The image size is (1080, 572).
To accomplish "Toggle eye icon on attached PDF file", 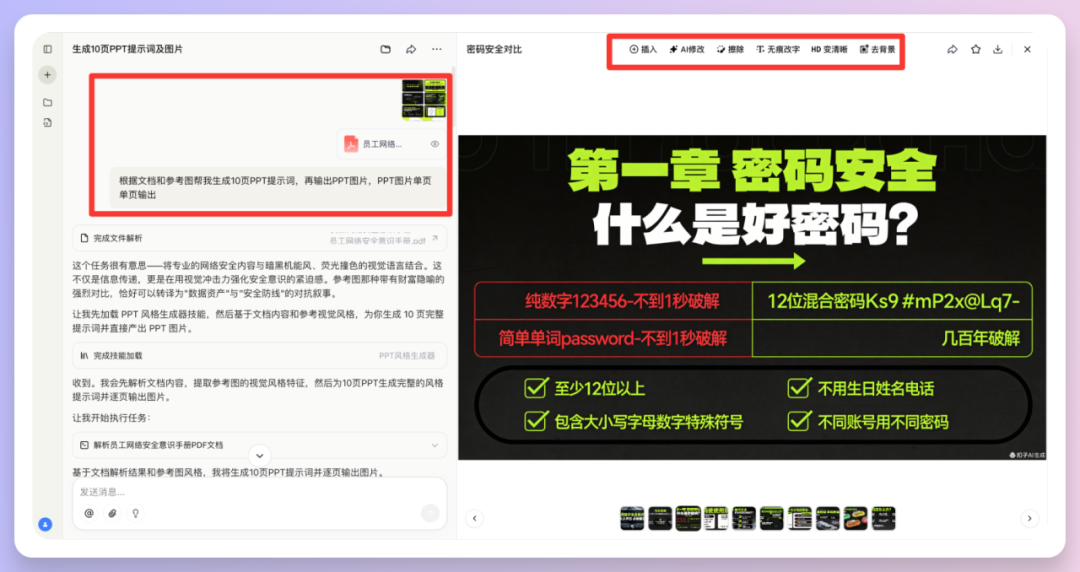I will [435, 144].
